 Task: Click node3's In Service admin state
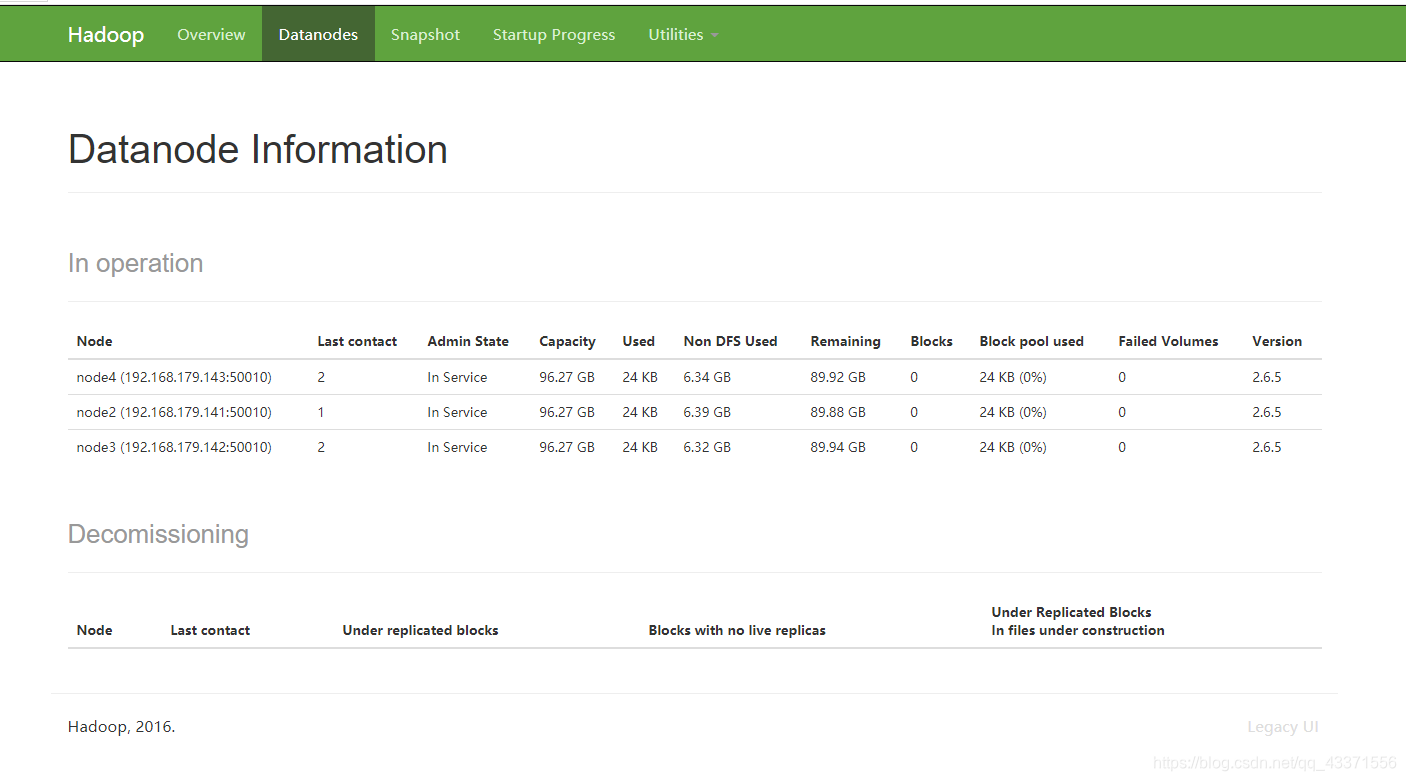tap(457, 447)
